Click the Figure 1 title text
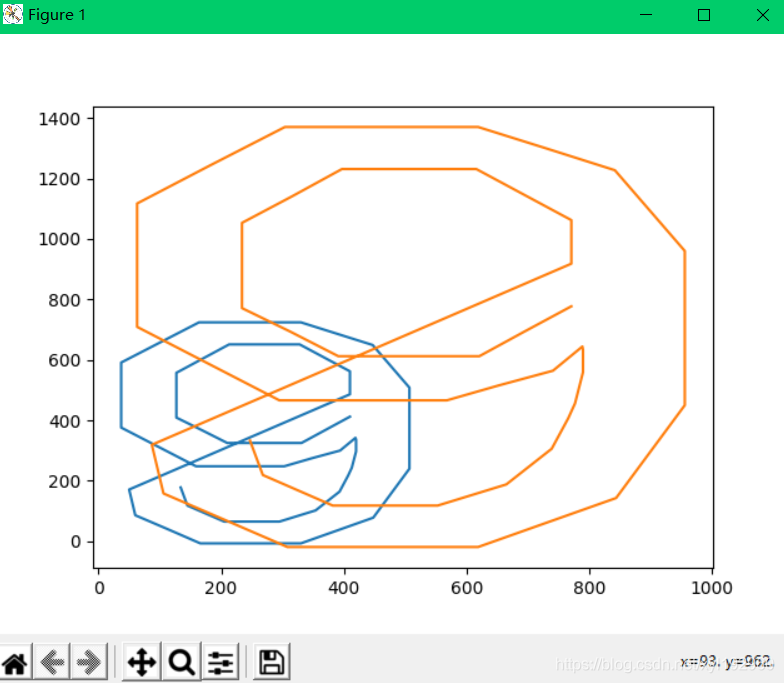784x683 pixels. 57,15
